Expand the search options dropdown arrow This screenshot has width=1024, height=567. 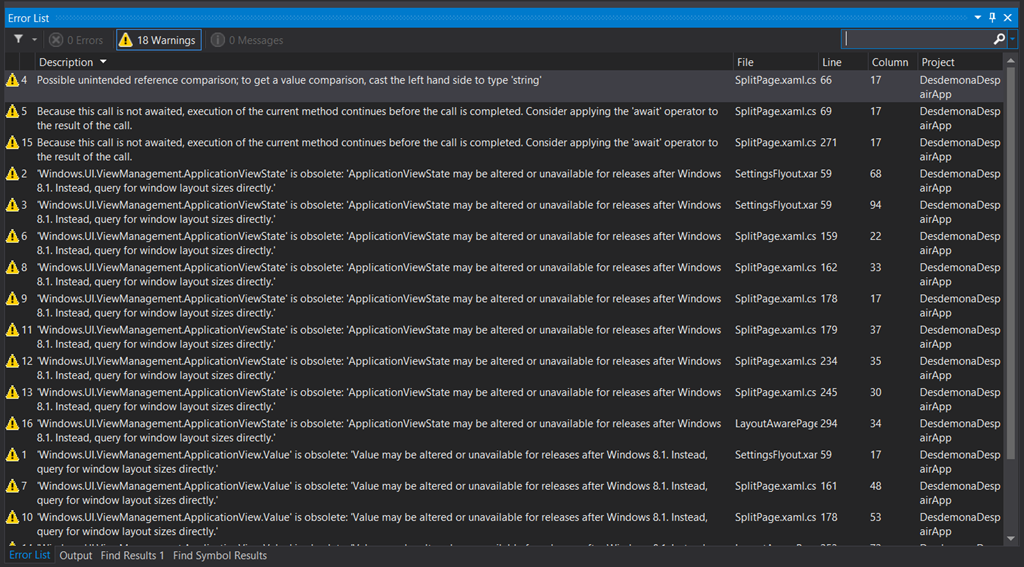point(1012,39)
